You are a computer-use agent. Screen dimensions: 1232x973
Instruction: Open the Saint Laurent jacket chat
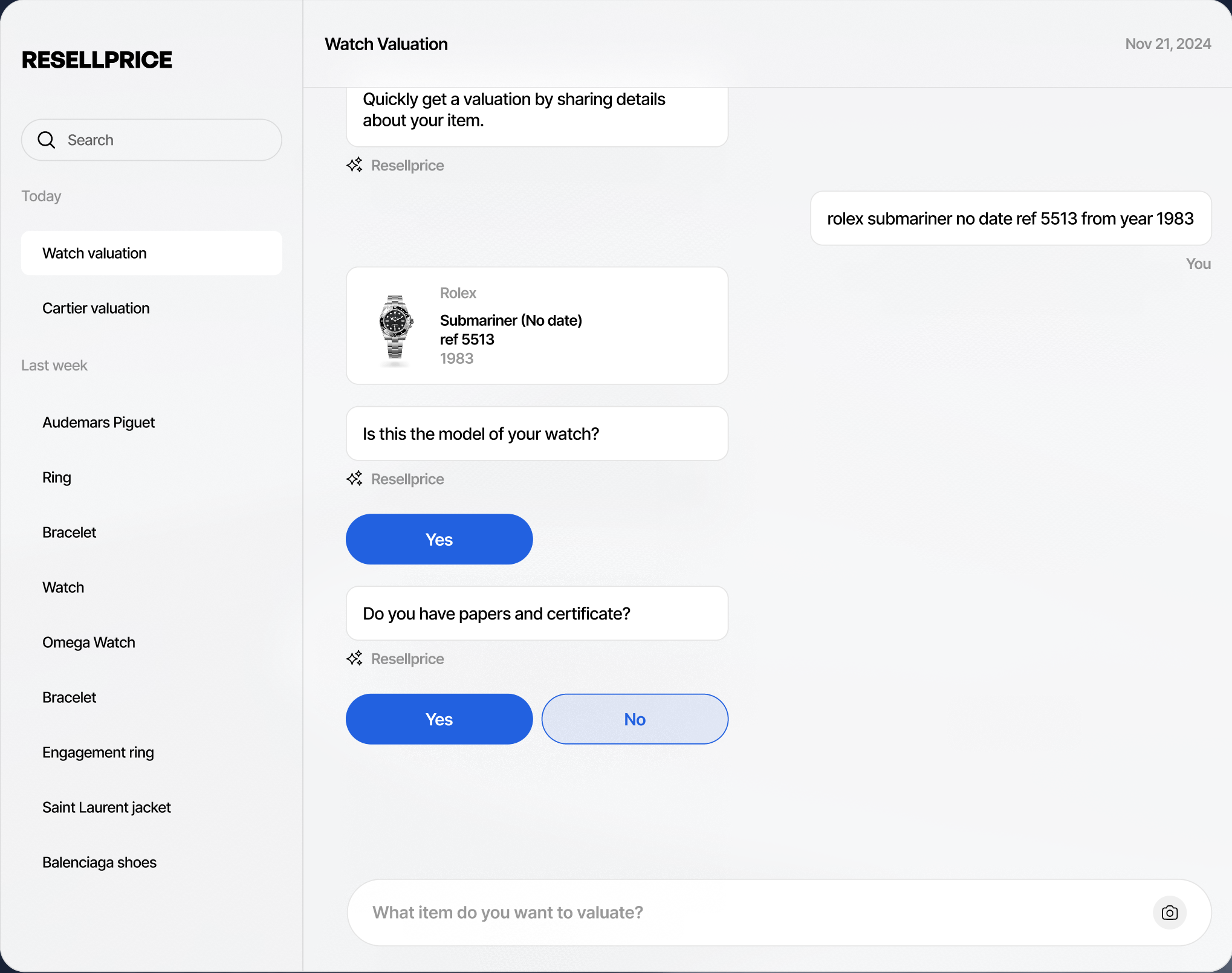pyautogui.click(x=106, y=807)
